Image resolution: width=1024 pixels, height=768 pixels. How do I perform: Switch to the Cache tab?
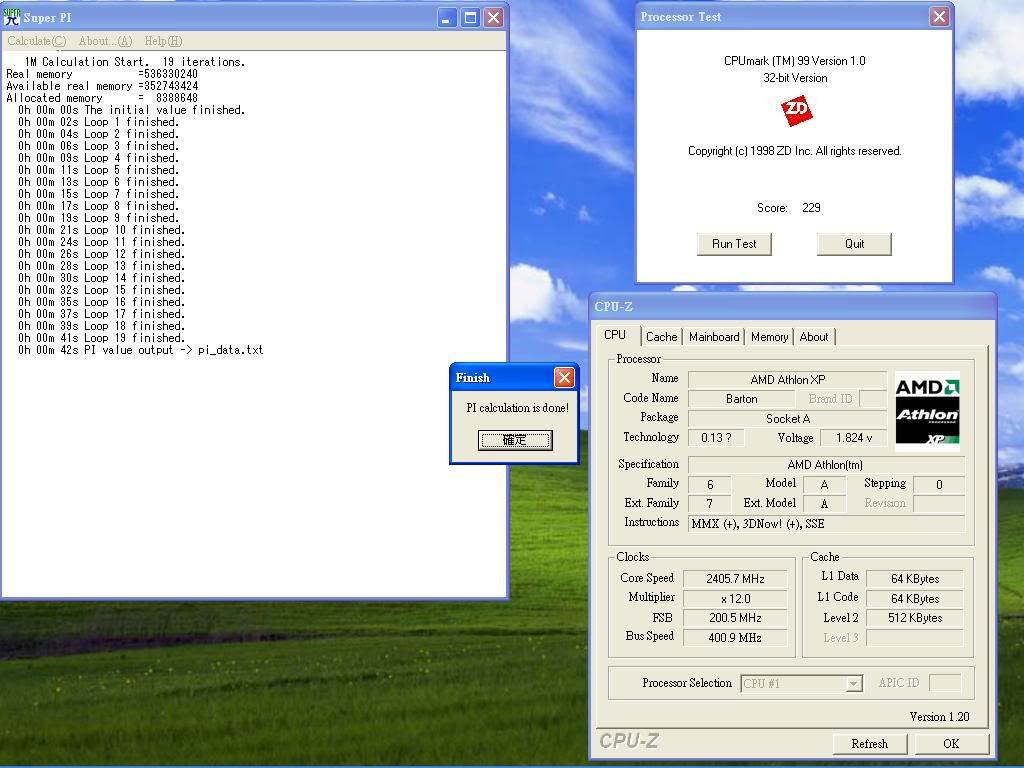click(661, 337)
